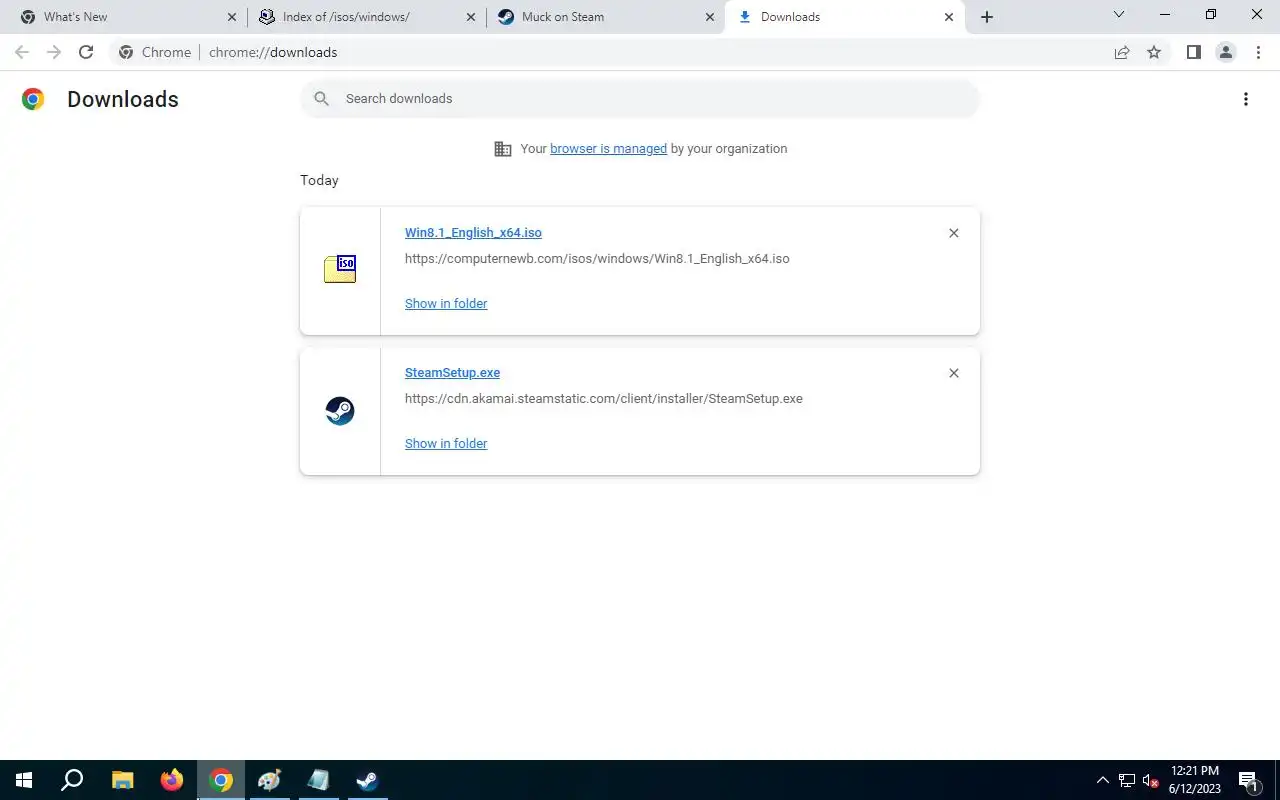The image size is (1280, 800).
Task: Switch to the Muck on Steam tab
Action: 605,17
